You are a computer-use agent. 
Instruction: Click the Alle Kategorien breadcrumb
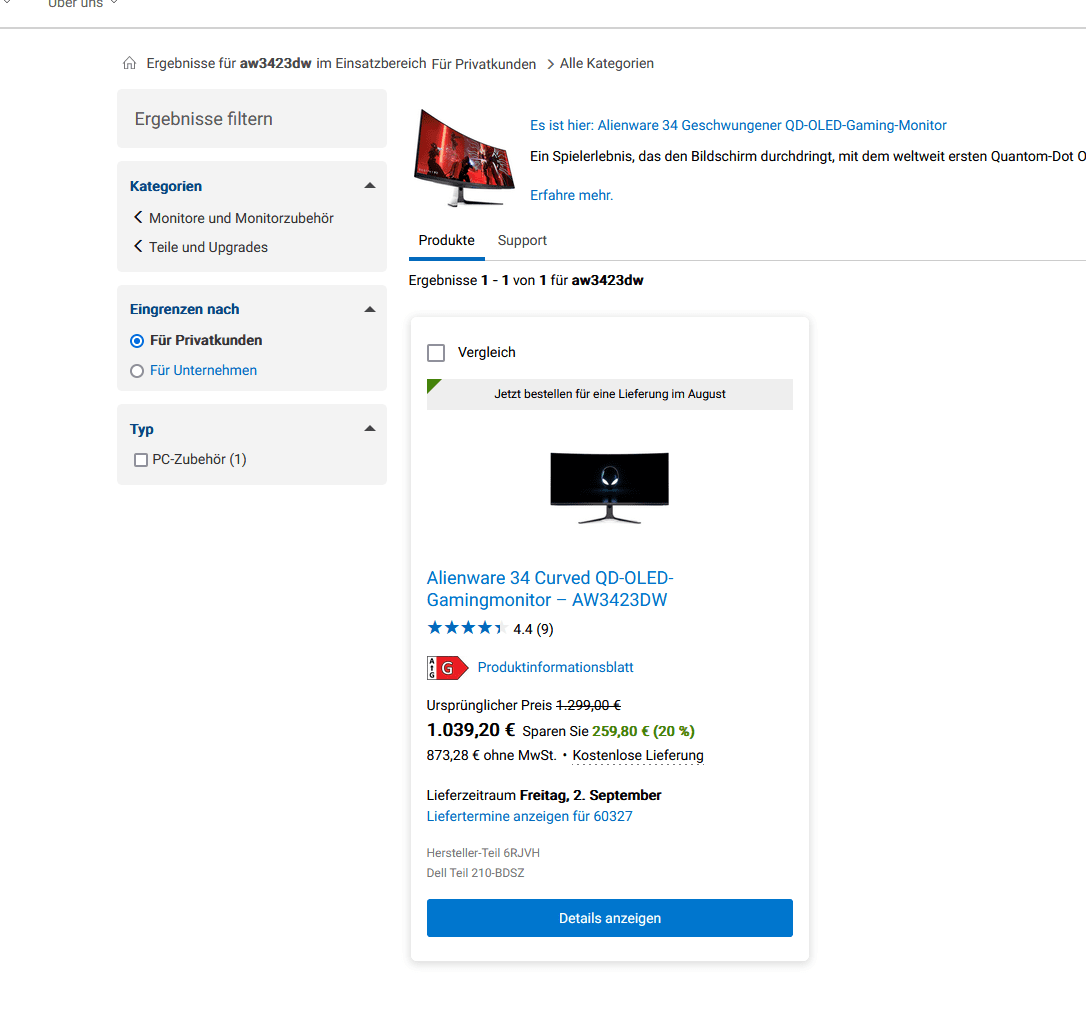pos(607,64)
